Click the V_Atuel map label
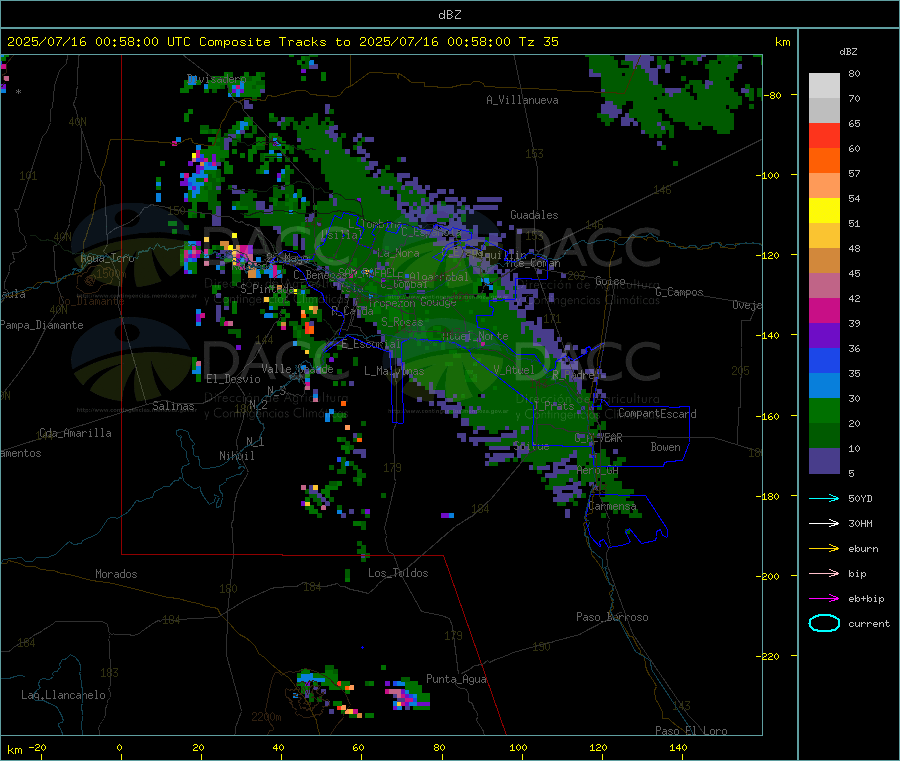 tap(514, 370)
